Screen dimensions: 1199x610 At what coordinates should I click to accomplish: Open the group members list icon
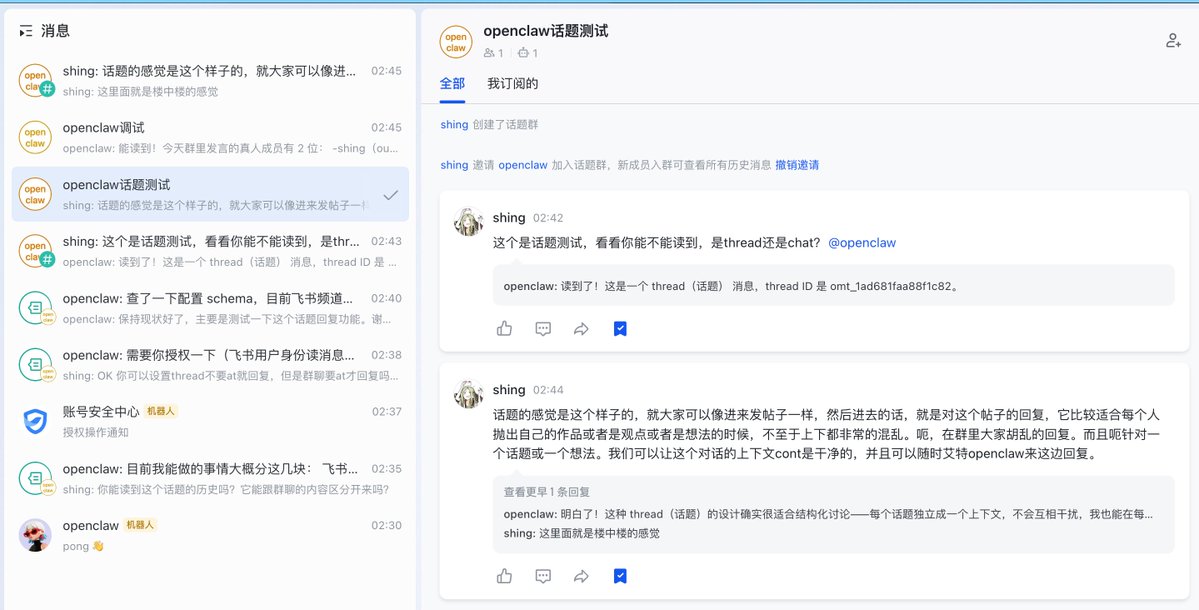[490, 53]
